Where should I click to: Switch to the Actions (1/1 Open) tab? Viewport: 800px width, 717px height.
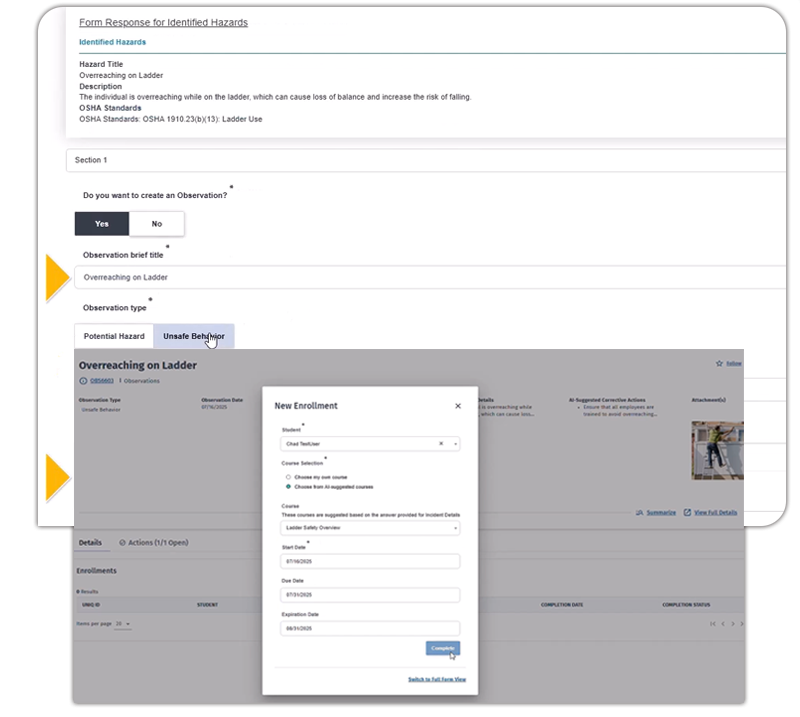click(x=153, y=543)
